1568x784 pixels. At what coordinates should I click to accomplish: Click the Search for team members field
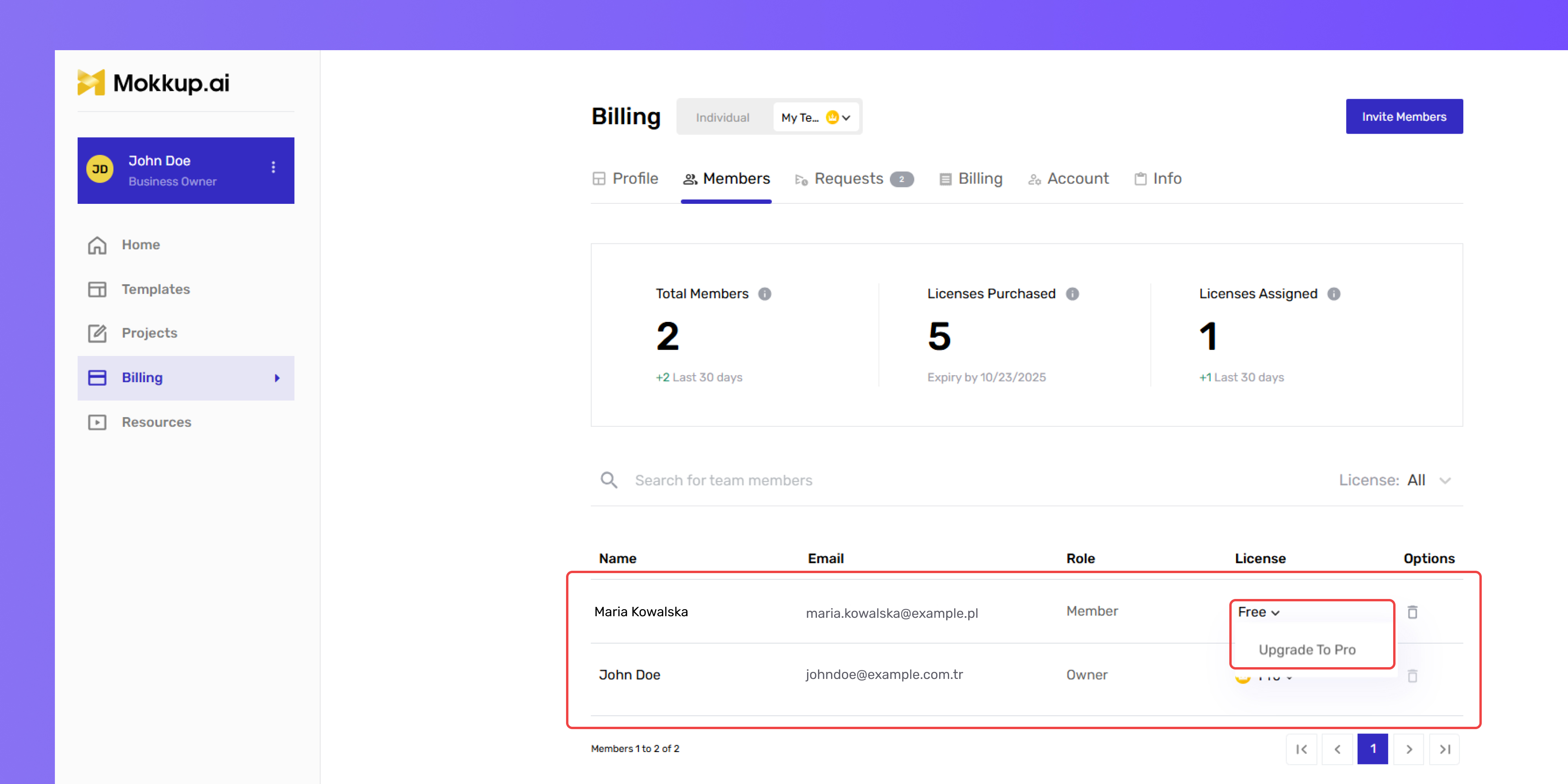point(723,480)
